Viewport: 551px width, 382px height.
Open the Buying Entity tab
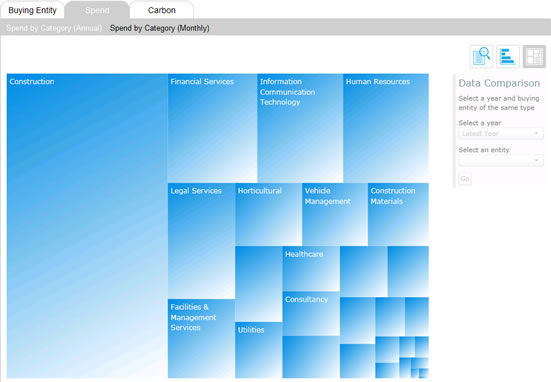point(32,10)
